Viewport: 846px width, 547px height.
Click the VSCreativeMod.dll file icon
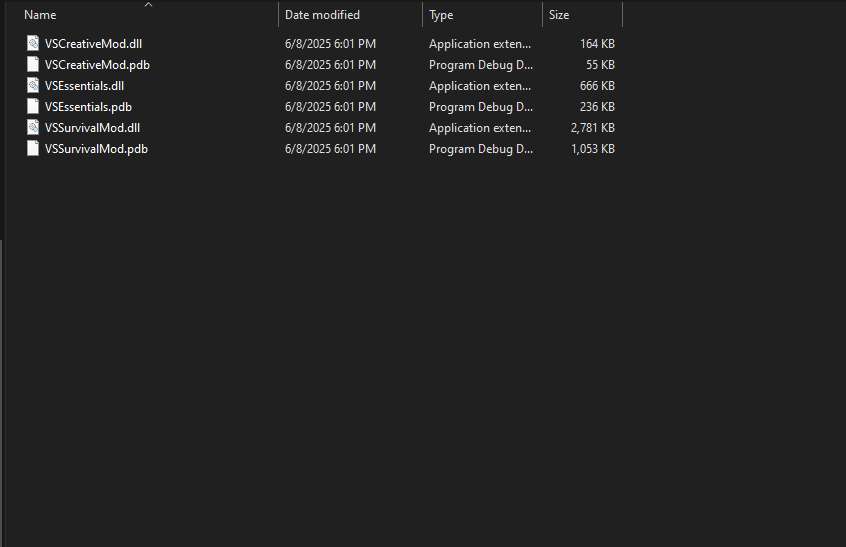(x=33, y=44)
